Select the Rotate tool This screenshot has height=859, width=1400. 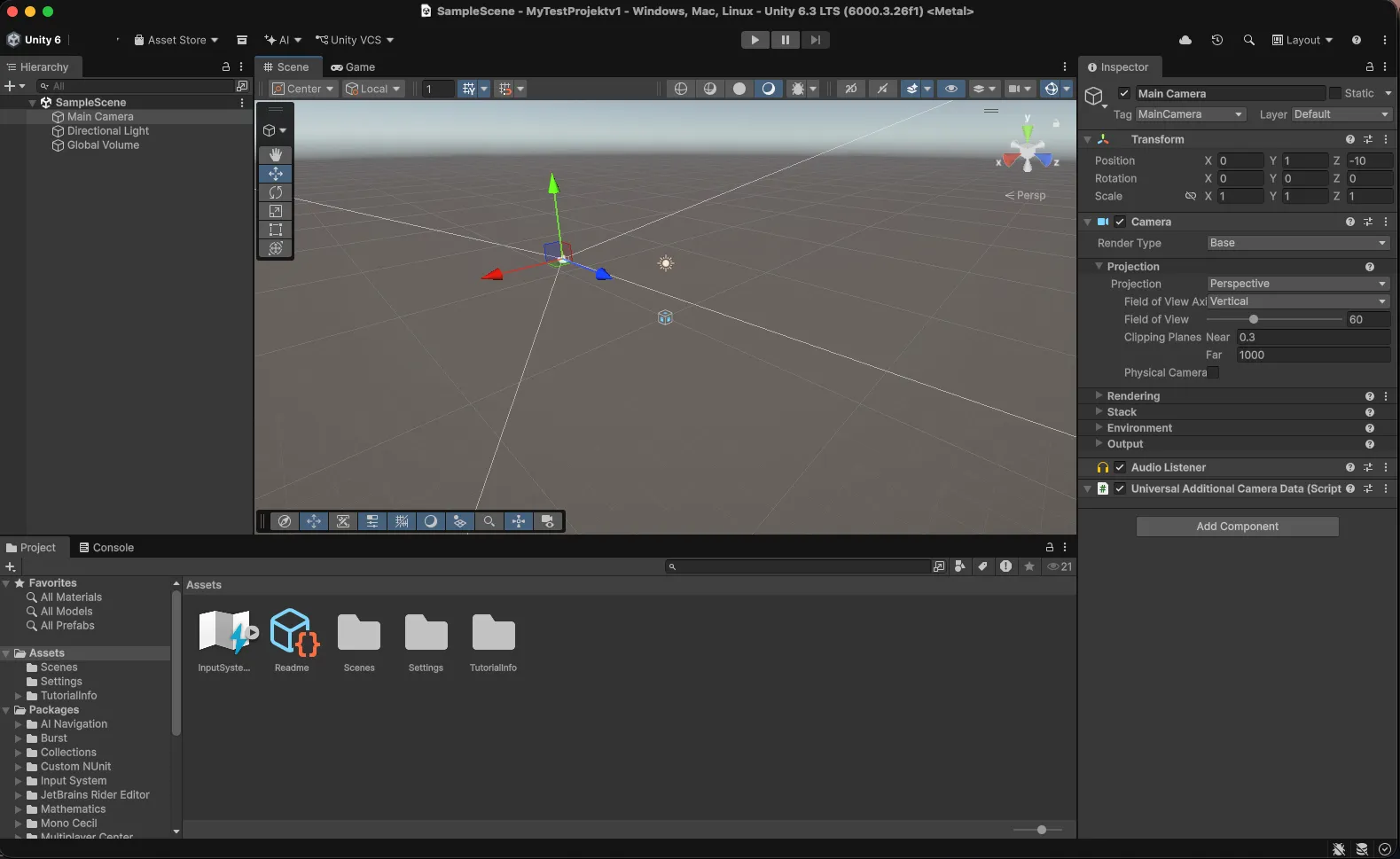[276, 192]
